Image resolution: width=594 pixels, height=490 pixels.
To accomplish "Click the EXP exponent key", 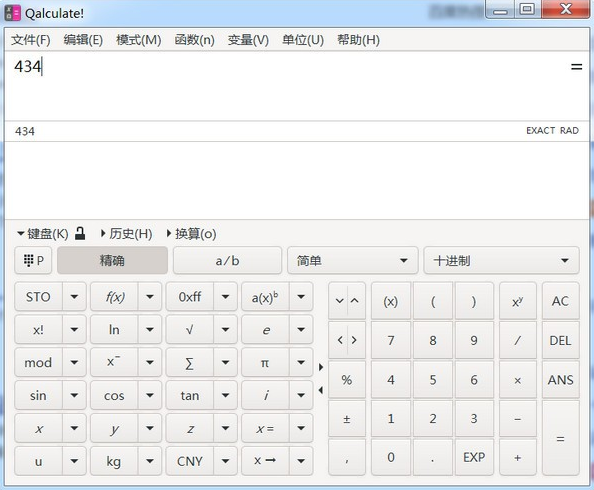I will tap(474, 457).
